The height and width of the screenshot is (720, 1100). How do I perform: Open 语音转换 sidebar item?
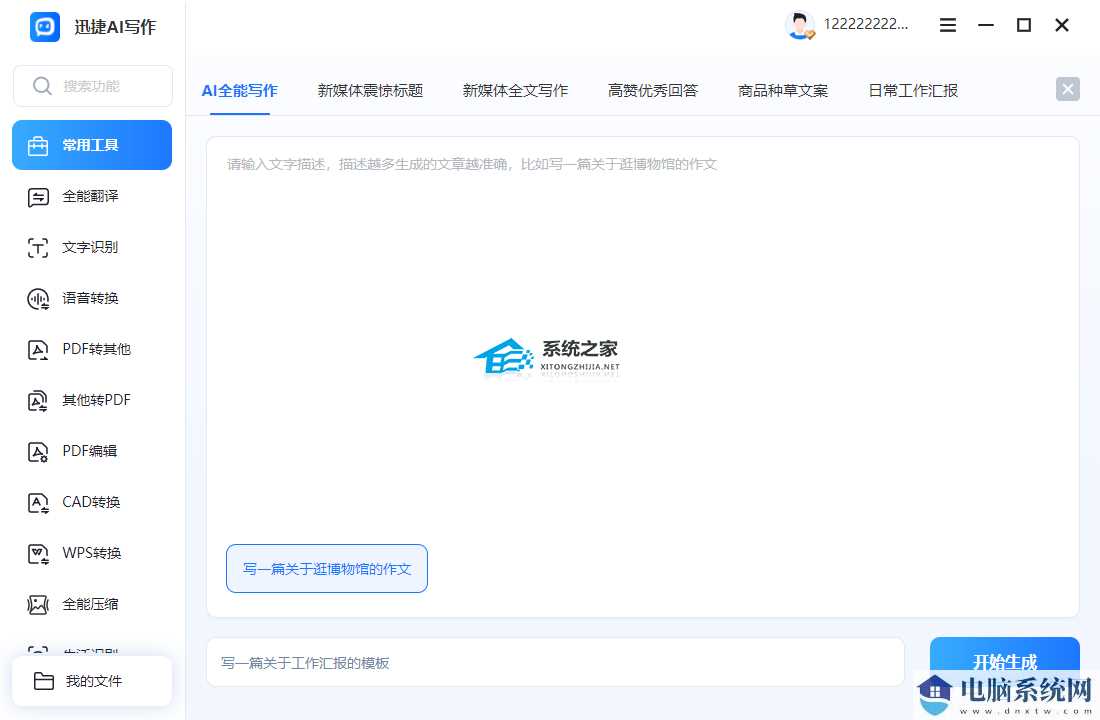[x=92, y=298]
